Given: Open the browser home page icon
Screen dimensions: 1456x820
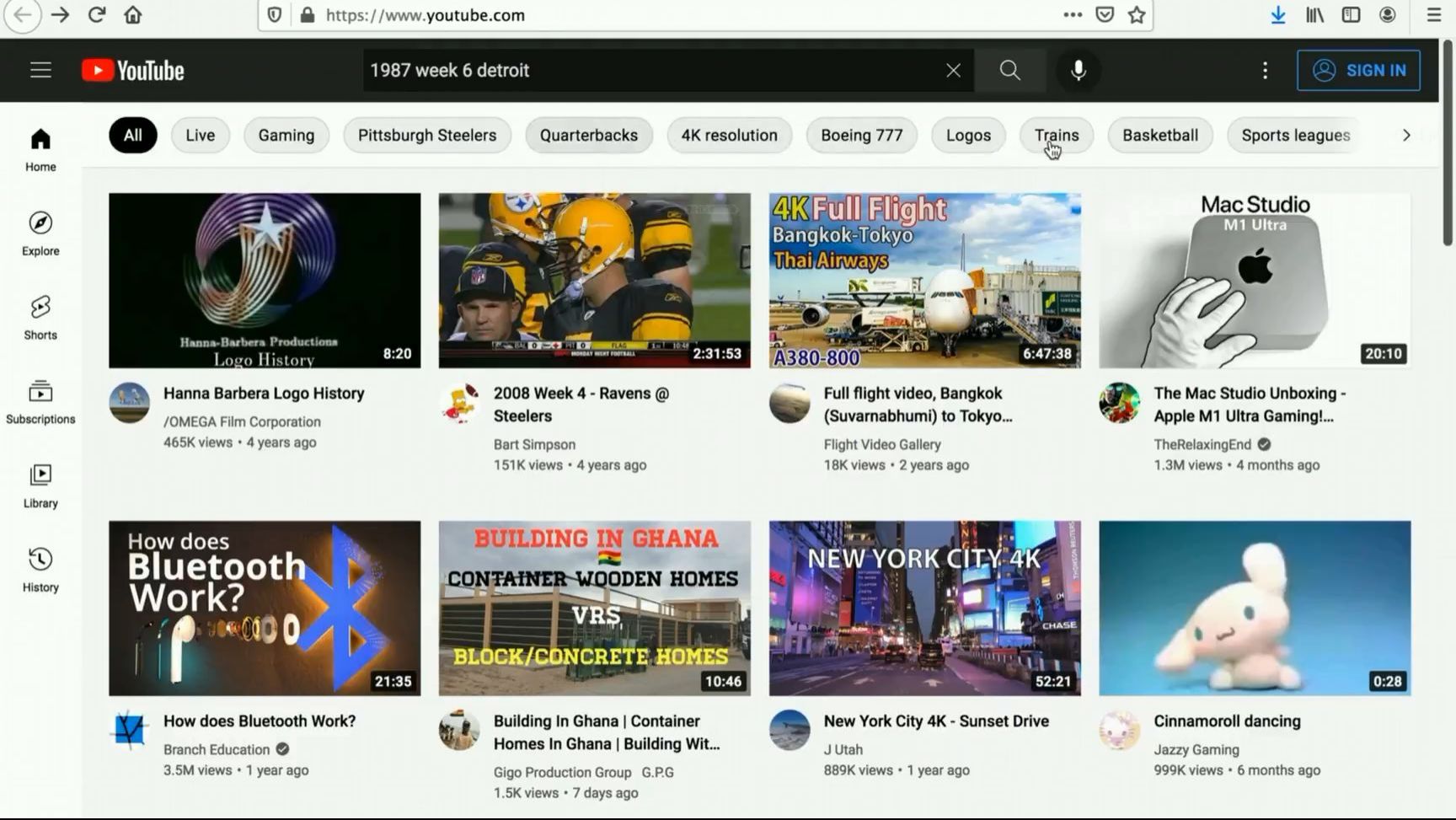Looking at the screenshot, I should point(133,15).
